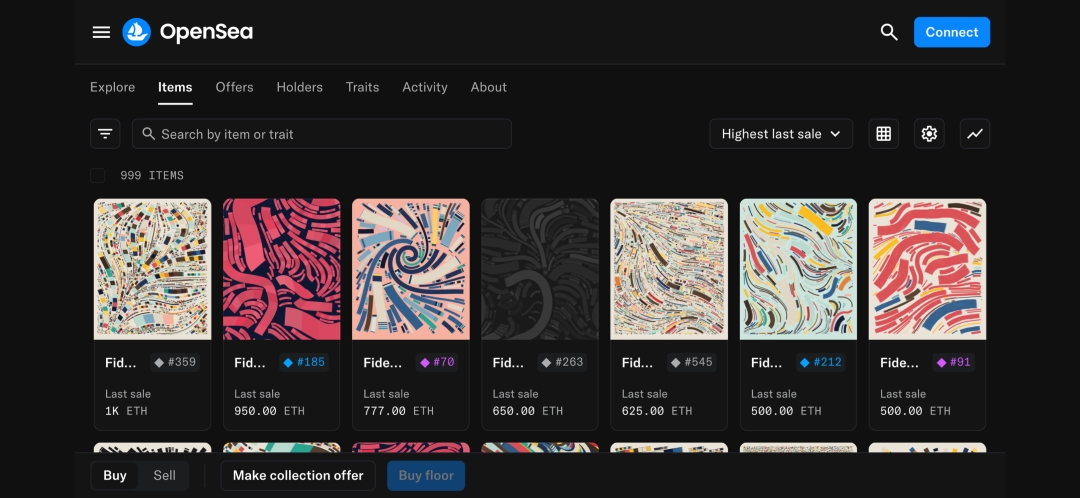
Task: Open the Activity tab
Action: [x=425, y=87]
